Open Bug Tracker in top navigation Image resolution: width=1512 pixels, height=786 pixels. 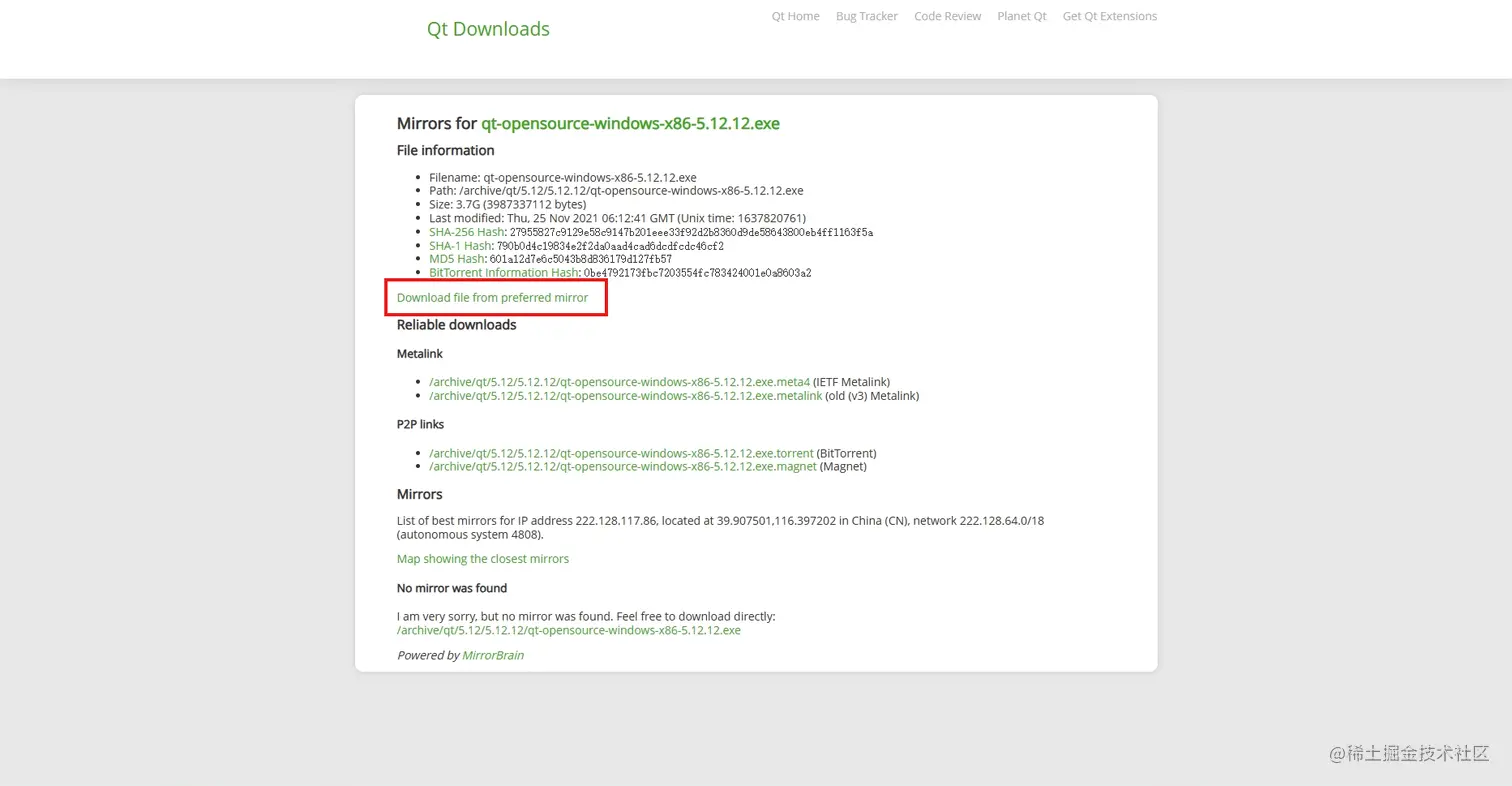click(867, 16)
